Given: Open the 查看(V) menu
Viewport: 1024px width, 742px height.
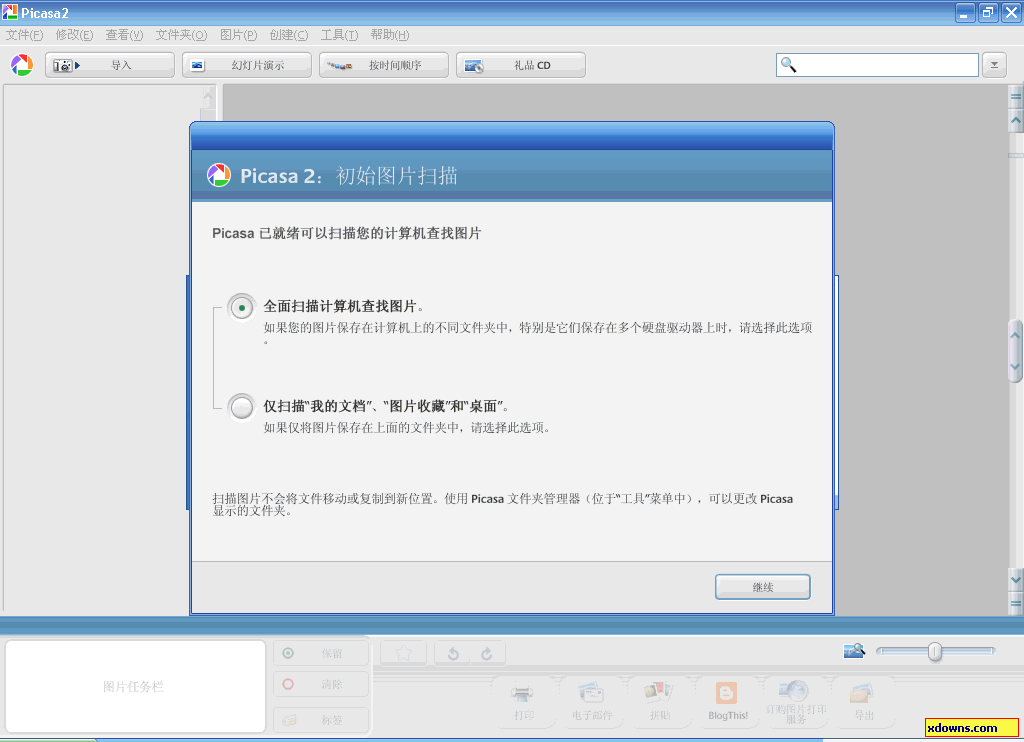Looking at the screenshot, I should click(x=124, y=35).
